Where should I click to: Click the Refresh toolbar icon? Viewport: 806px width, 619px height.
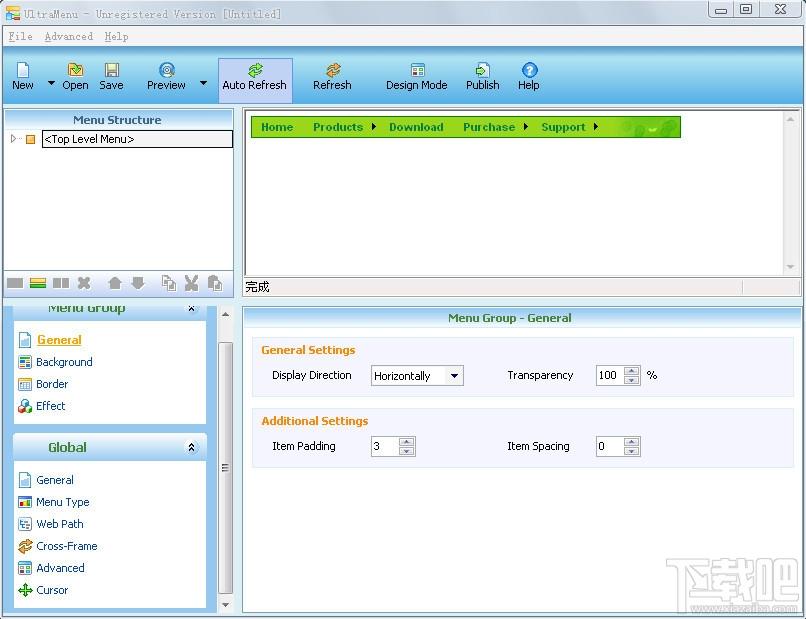[x=333, y=70]
